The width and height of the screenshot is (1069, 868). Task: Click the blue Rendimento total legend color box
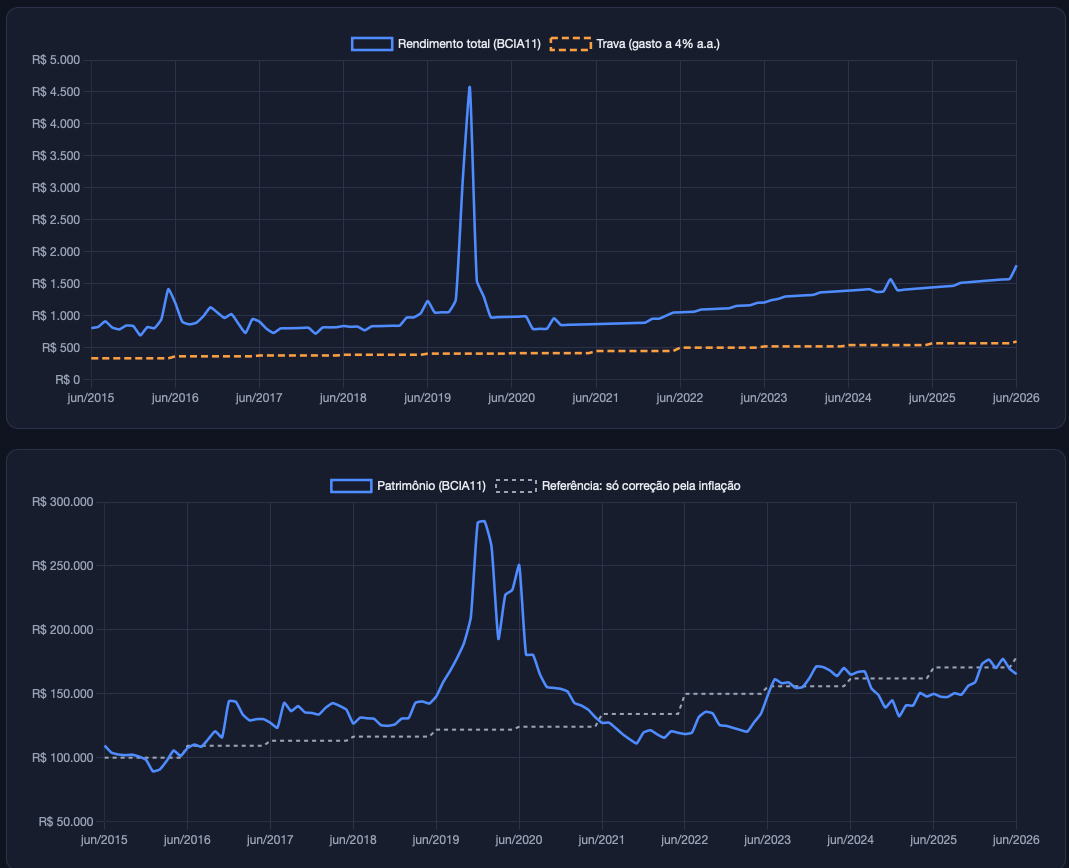[x=372, y=44]
